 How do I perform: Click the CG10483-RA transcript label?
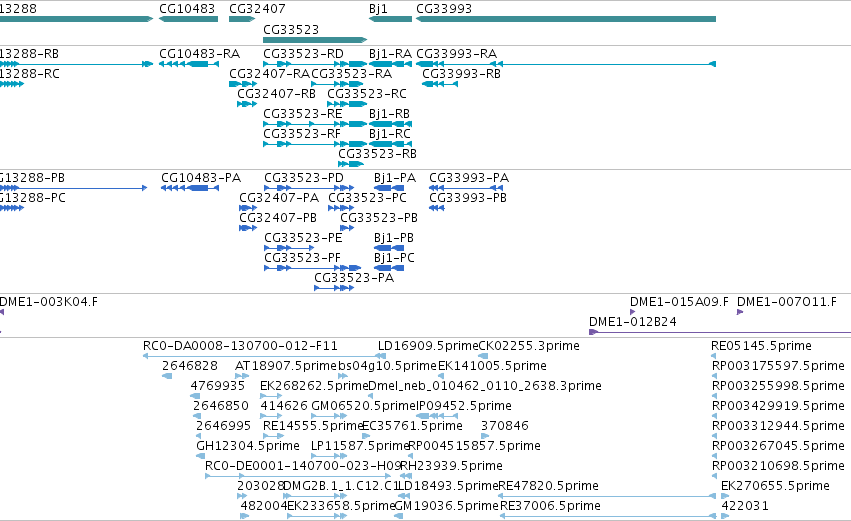pos(199,54)
